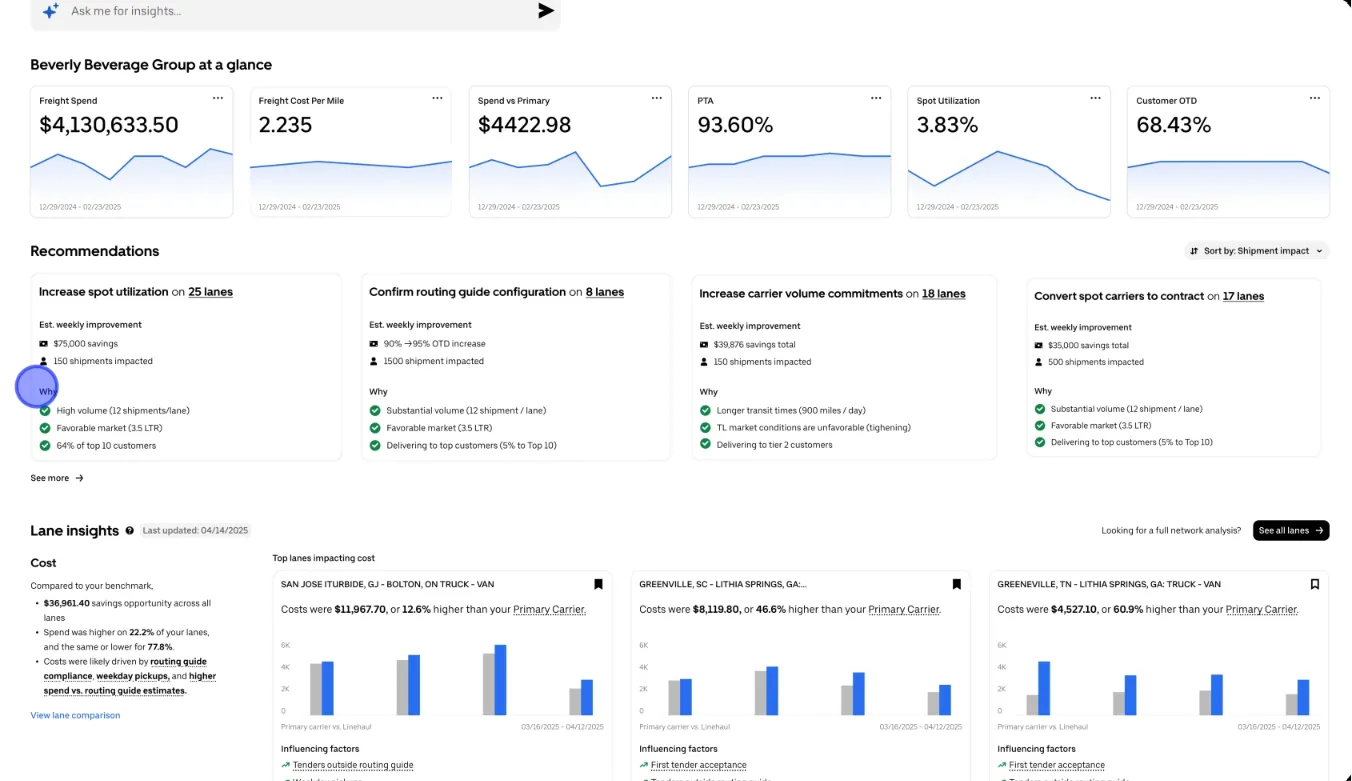Click Primary Carrier link in Greenville SC card
The image size is (1352, 781).
[x=904, y=609]
